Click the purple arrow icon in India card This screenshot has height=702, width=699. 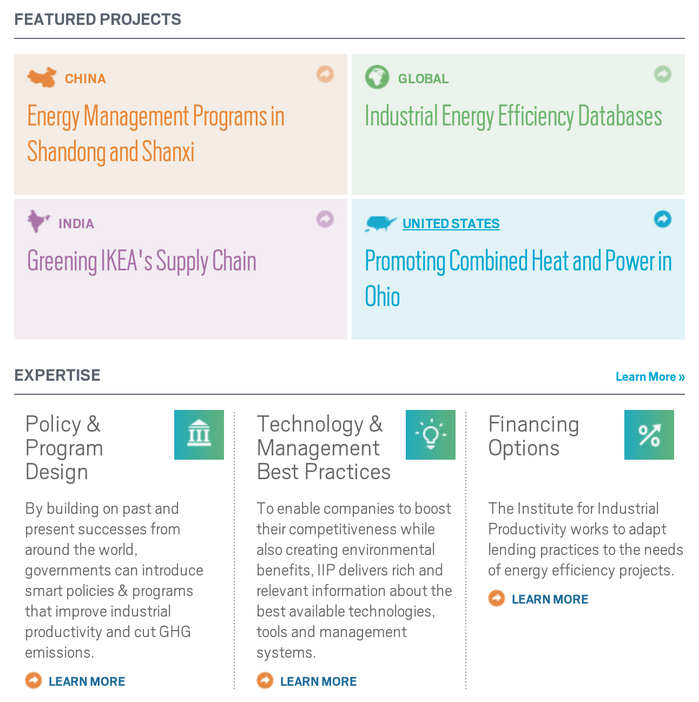[325, 219]
